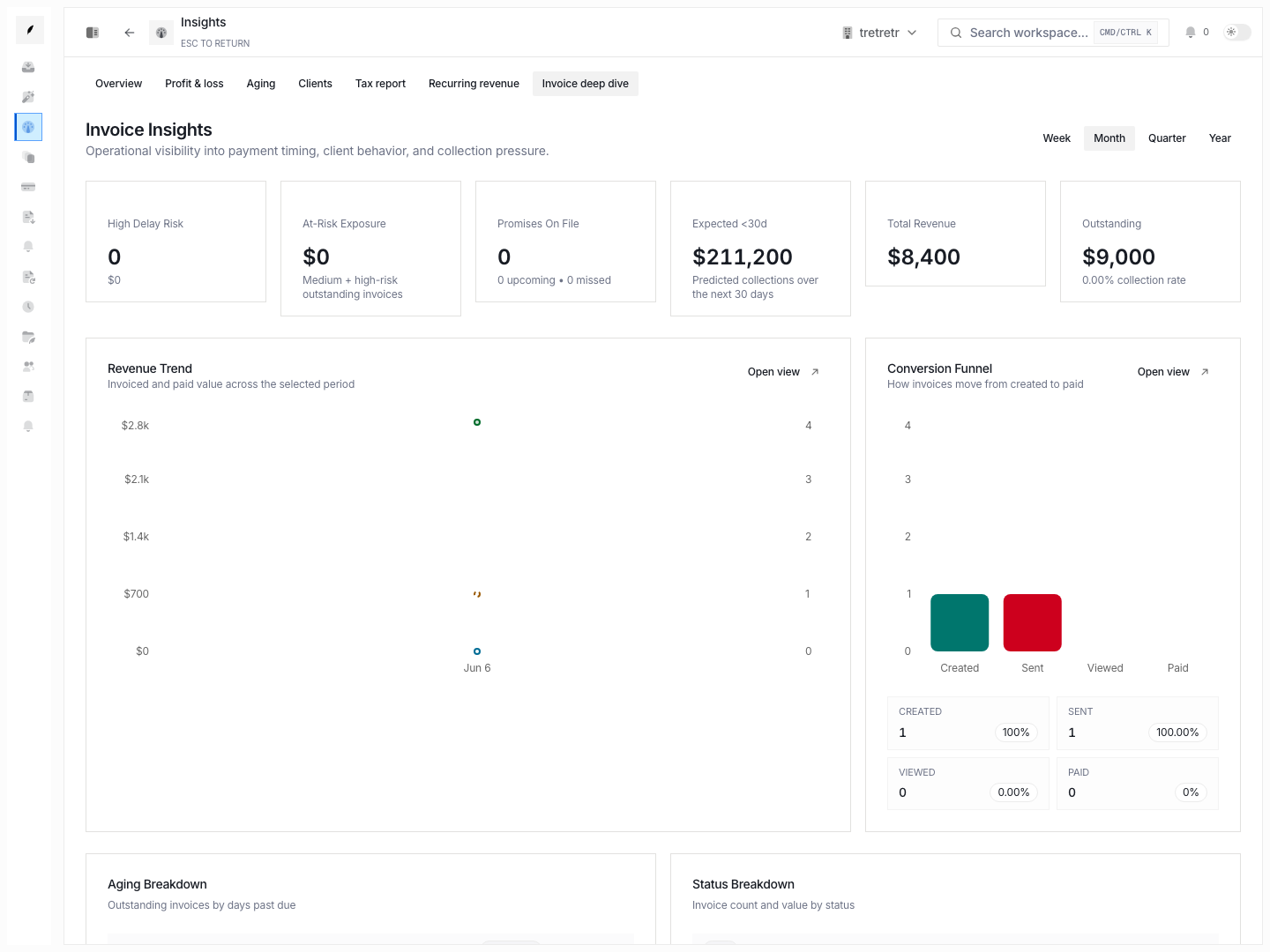Click the magnifier icon in search box

[x=956, y=33]
